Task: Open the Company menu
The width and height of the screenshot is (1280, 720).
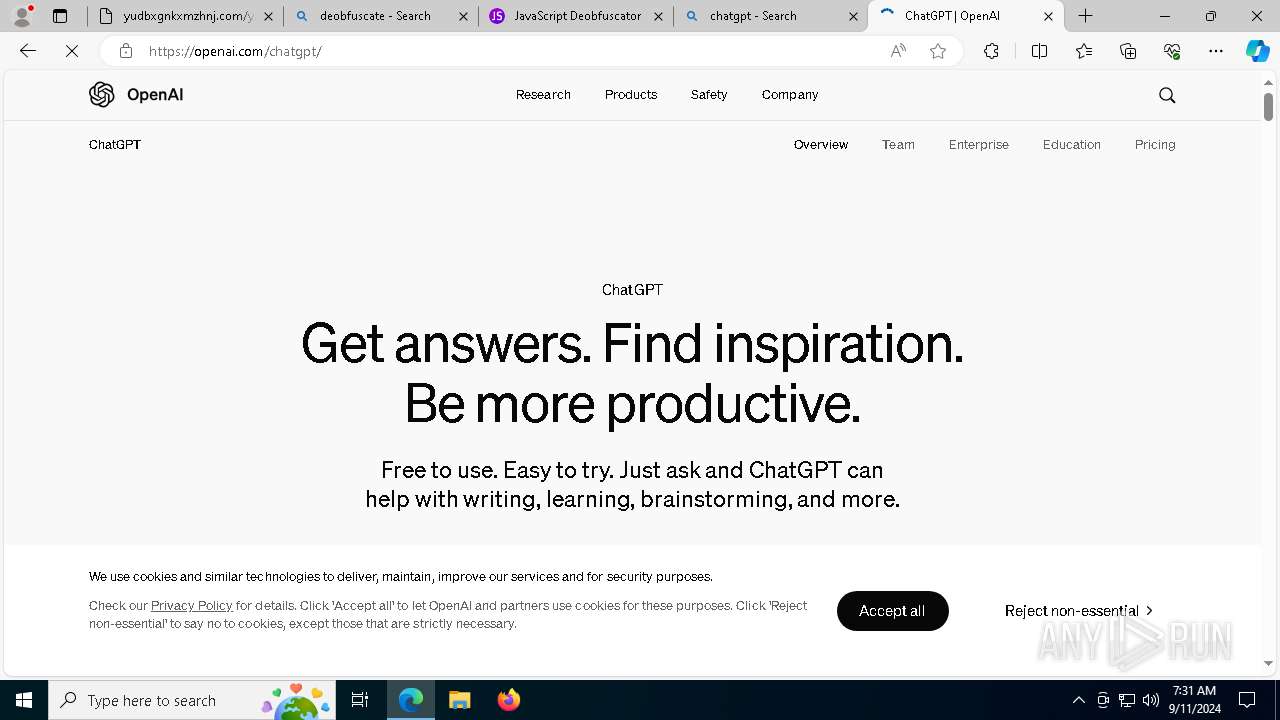Action: (x=790, y=95)
